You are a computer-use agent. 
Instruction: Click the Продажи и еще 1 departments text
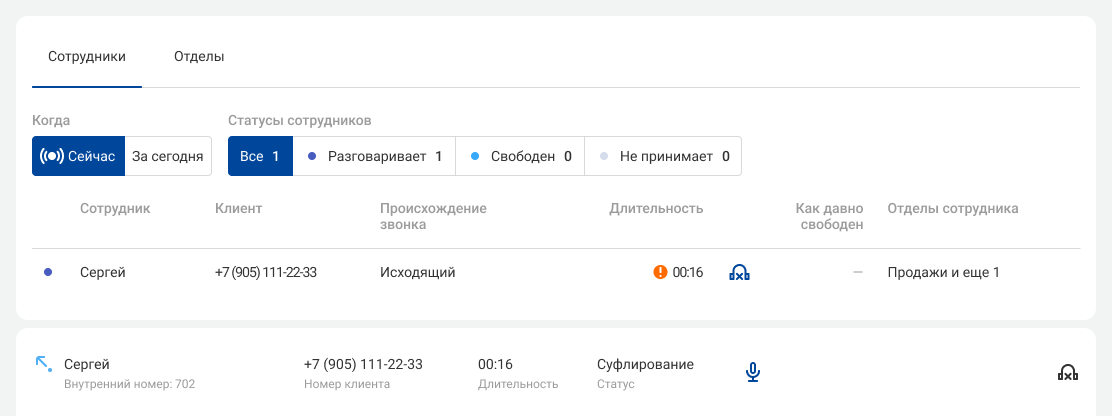pos(943,272)
